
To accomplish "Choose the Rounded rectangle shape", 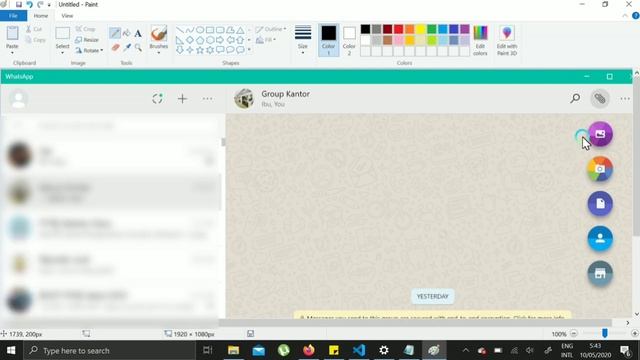I will pos(220,30).
